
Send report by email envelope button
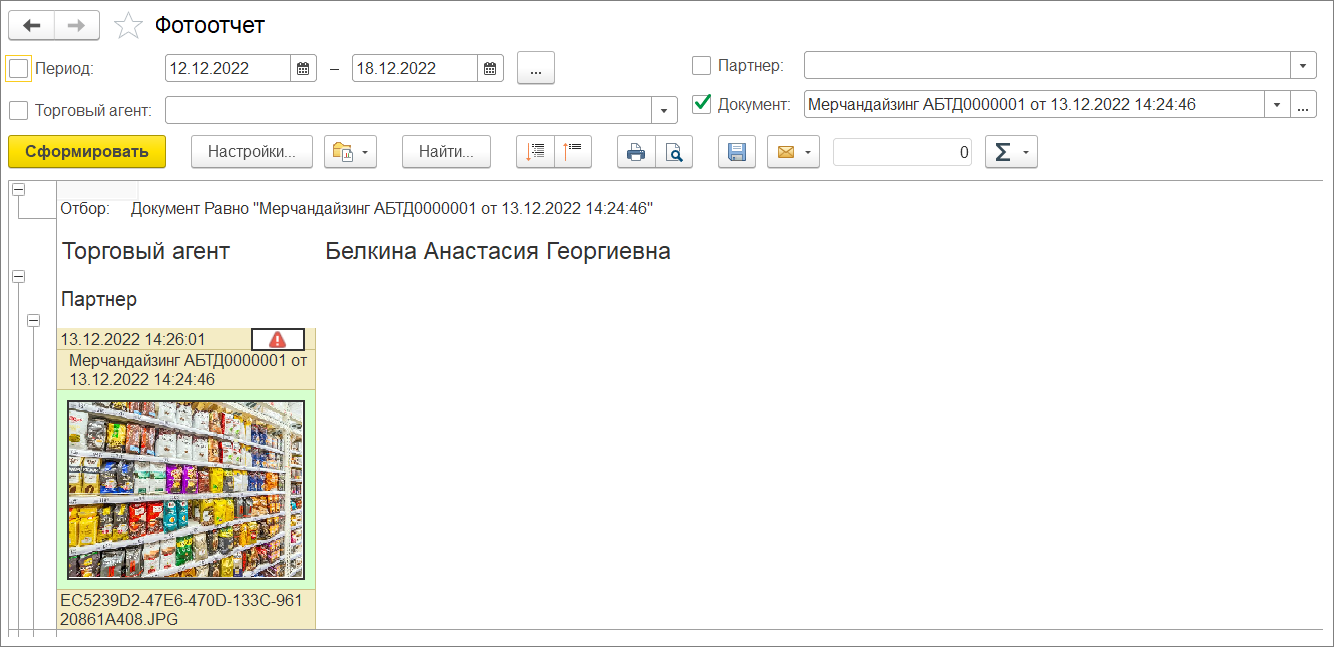[793, 152]
